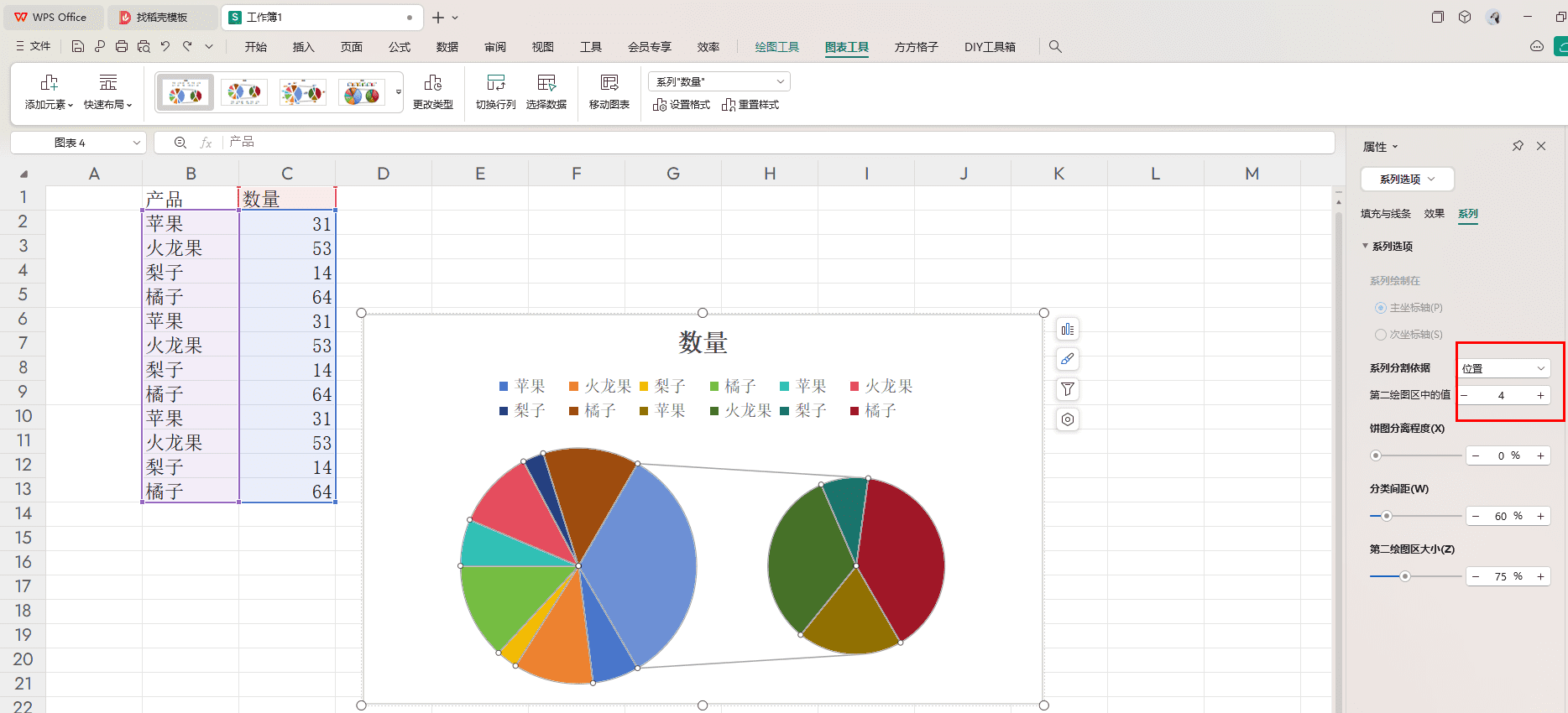Decrease 分类间距 percentage minus
This screenshot has width=1568, height=713.
point(1476,516)
